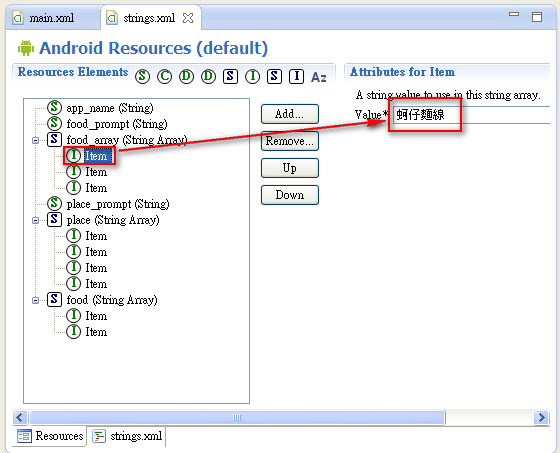
Task: Click the horizontal scrollbar right arrow
Action: [541, 417]
